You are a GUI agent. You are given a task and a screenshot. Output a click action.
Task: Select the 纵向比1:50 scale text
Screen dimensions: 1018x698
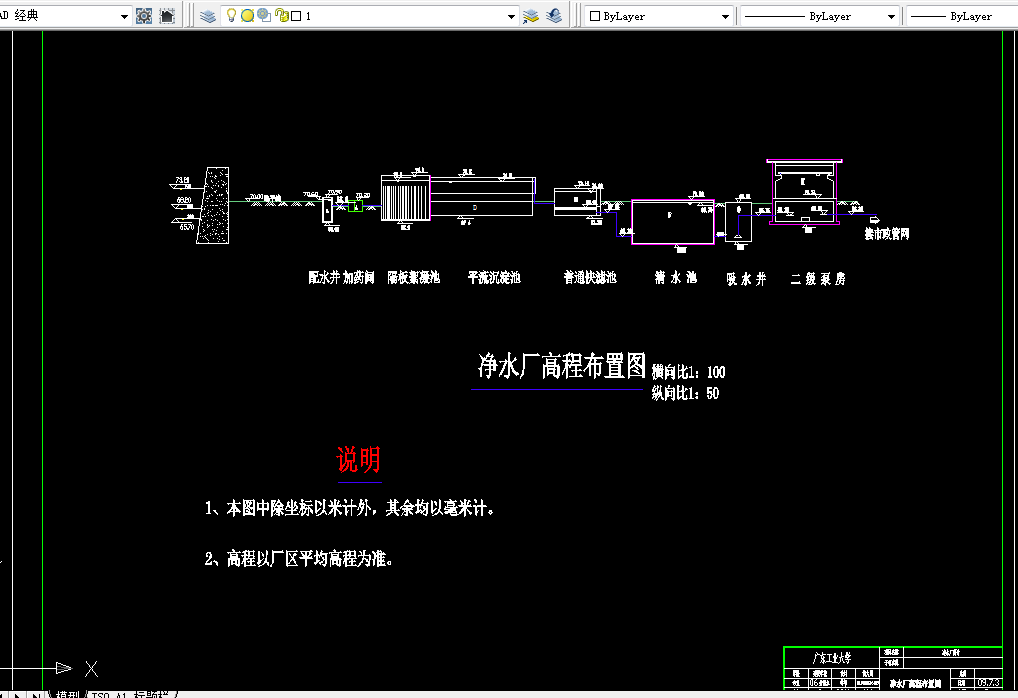pos(685,393)
